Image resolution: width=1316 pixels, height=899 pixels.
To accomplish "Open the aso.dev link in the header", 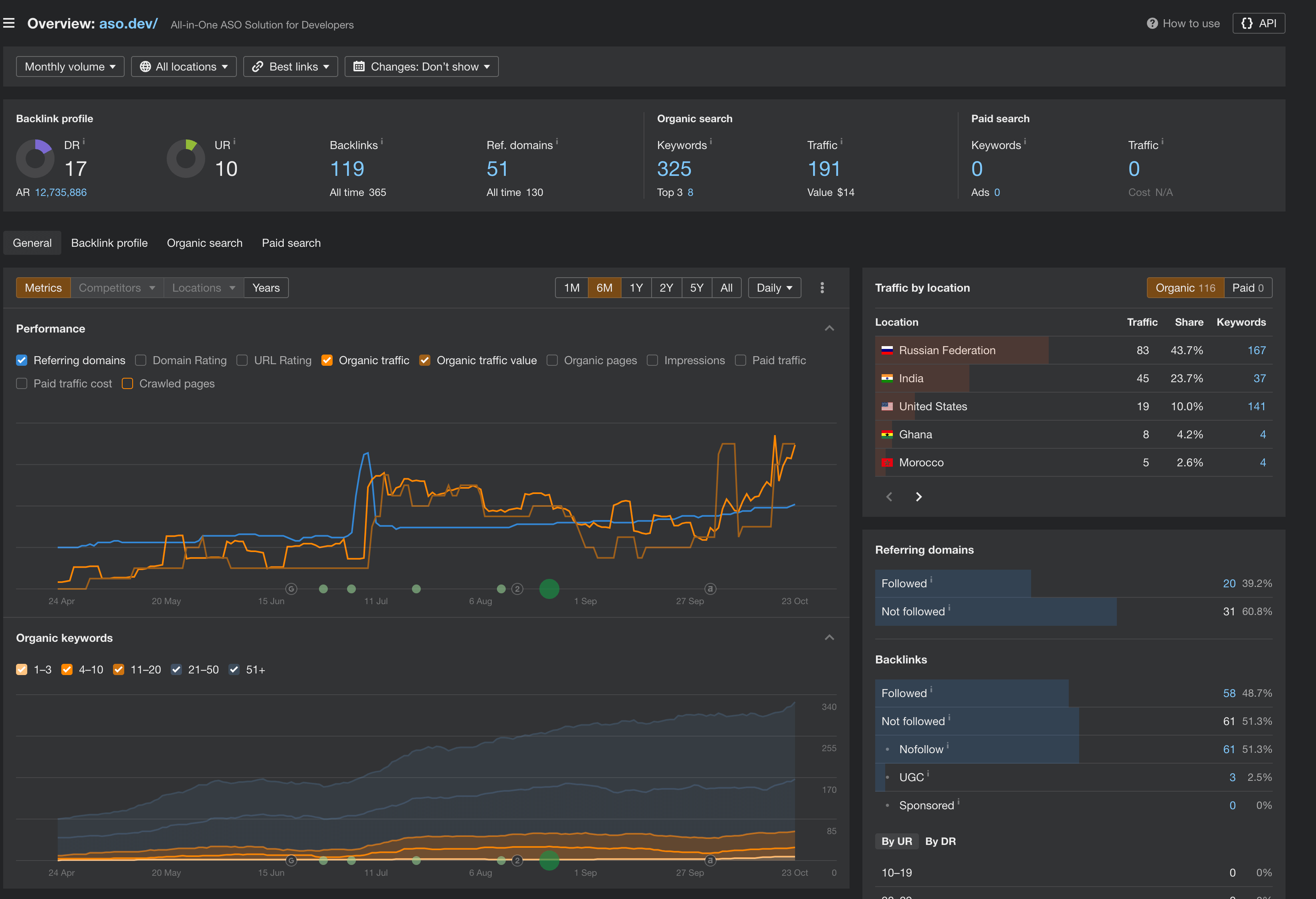I will (128, 23).
